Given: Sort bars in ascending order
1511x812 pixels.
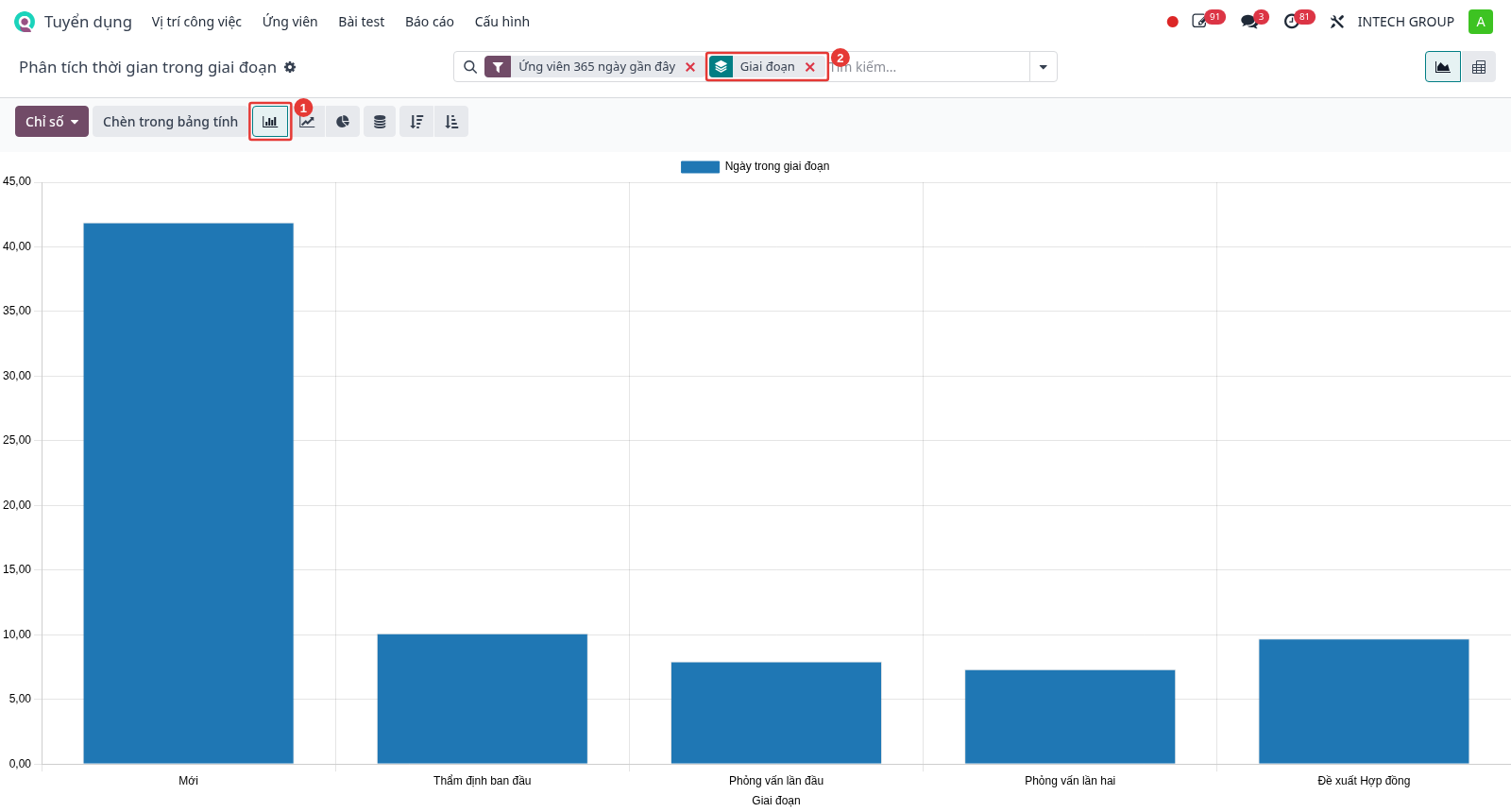Looking at the screenshot, I should point(451,122).
